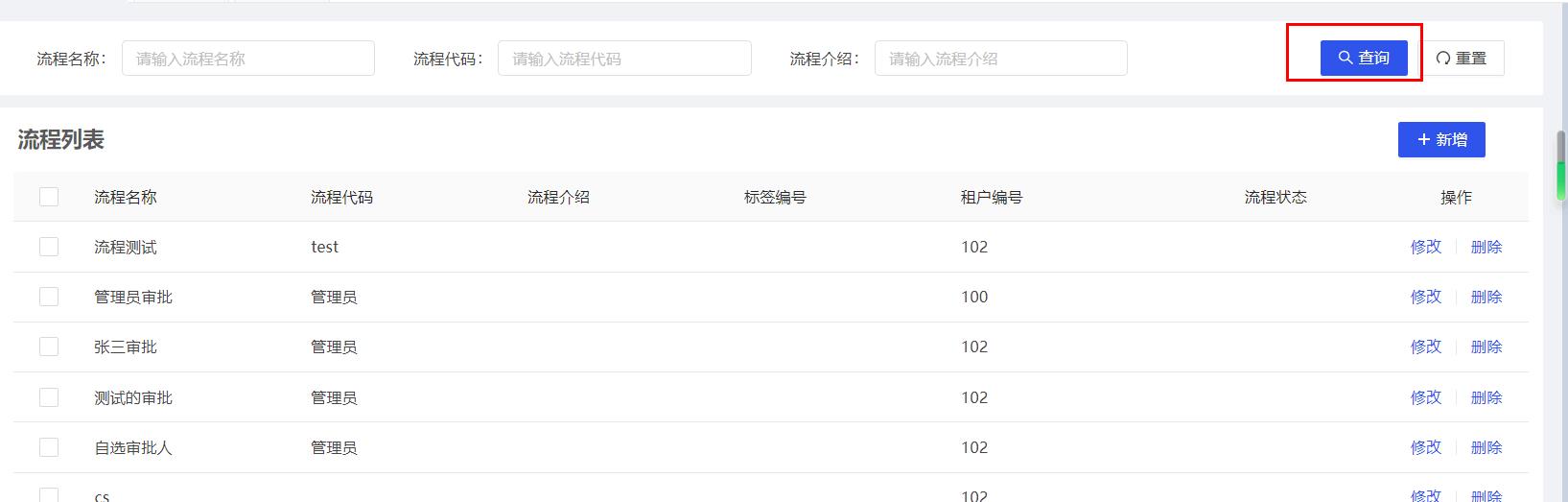
Task: Focus the 流程介绍 input field
Action: click(x=1001, y=58)
